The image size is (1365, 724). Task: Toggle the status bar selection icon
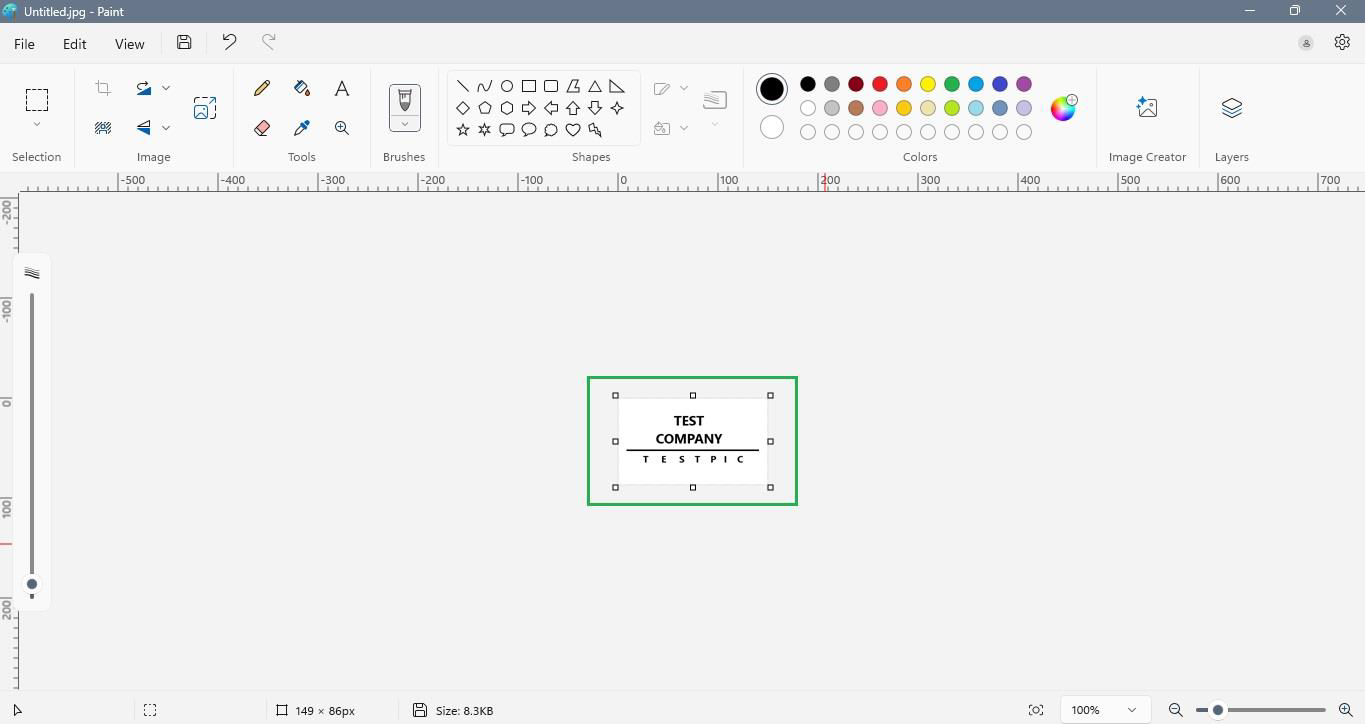150,710
